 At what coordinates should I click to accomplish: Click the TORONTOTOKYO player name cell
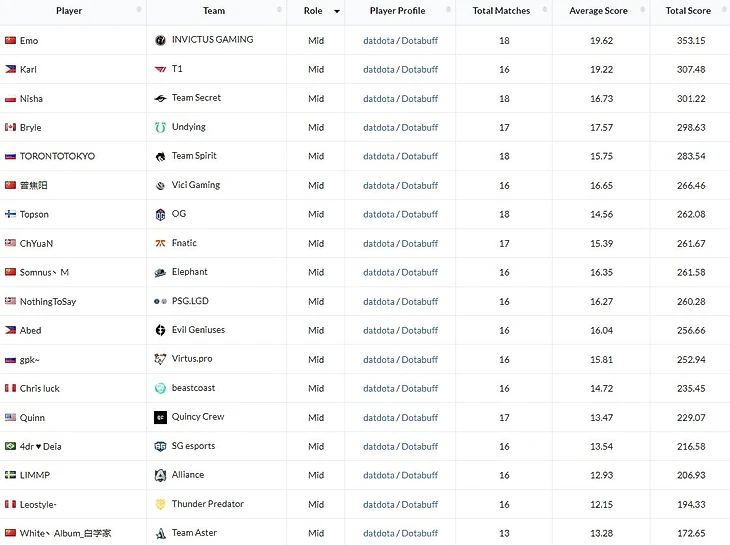pos(57,156)
